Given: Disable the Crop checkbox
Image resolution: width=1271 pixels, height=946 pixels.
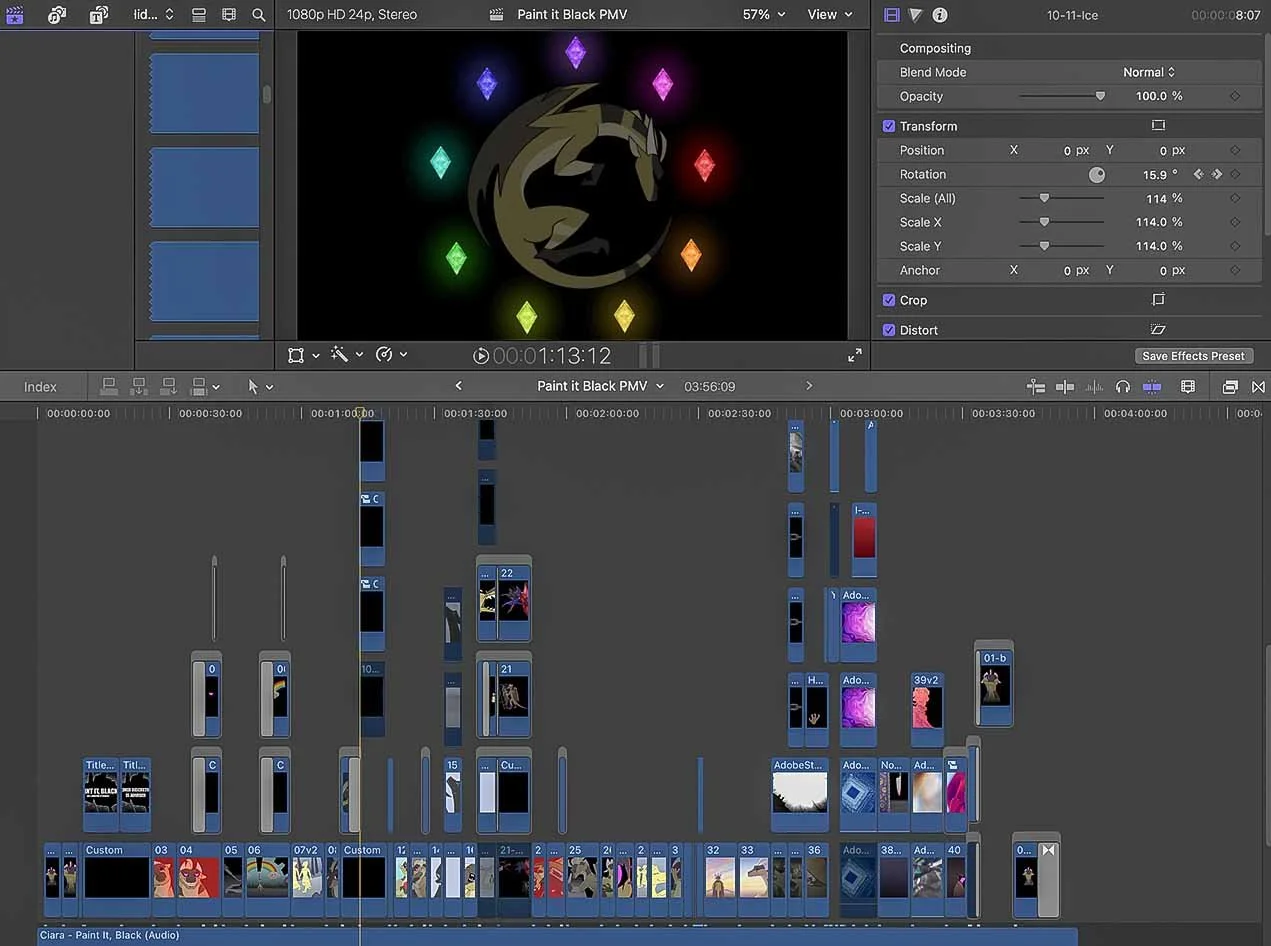Looking at the screenshot, I should tap(888, 300).
